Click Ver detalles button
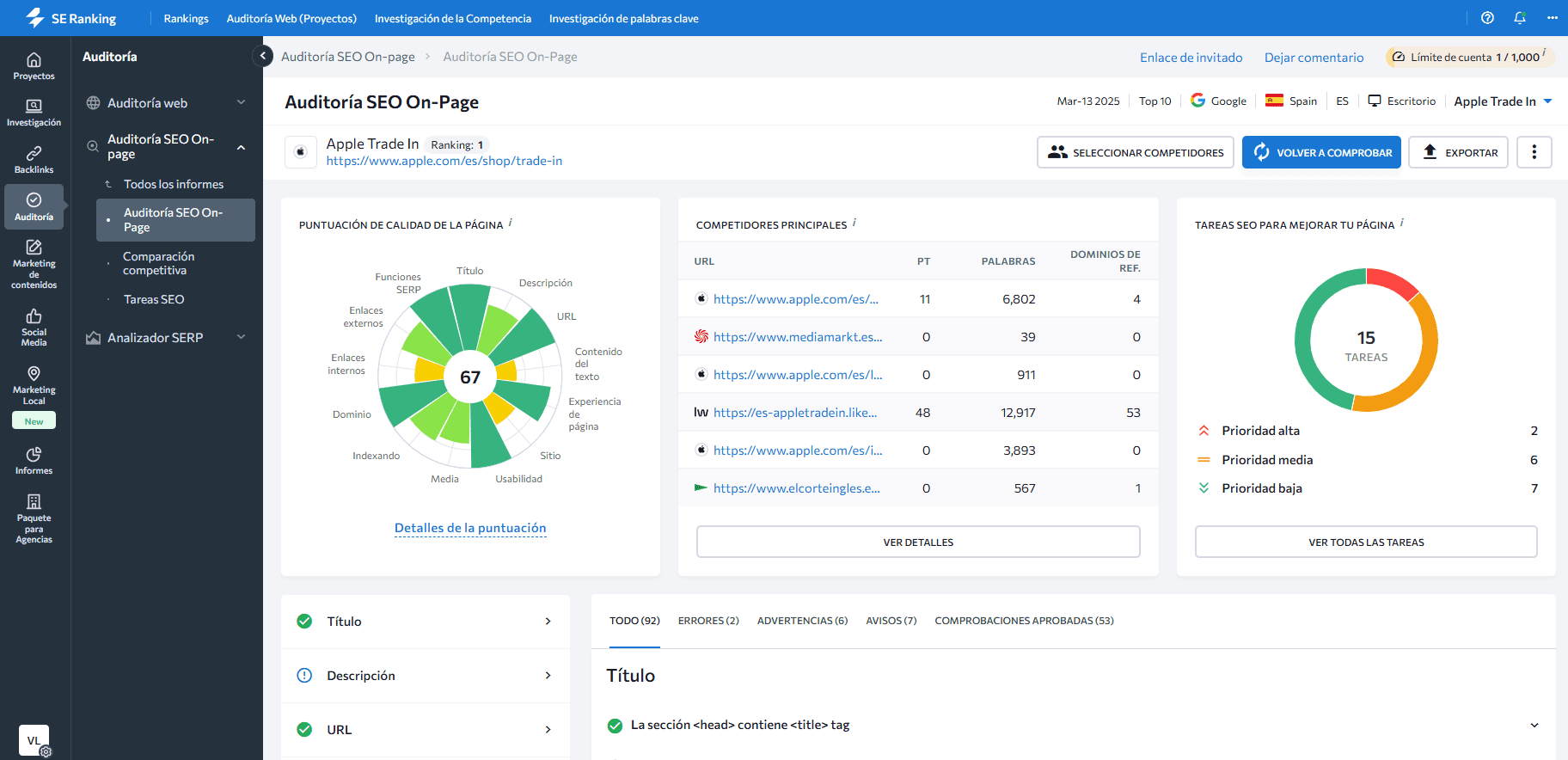The height and width of the screenshot is (760, 1568). coord(918,542)
